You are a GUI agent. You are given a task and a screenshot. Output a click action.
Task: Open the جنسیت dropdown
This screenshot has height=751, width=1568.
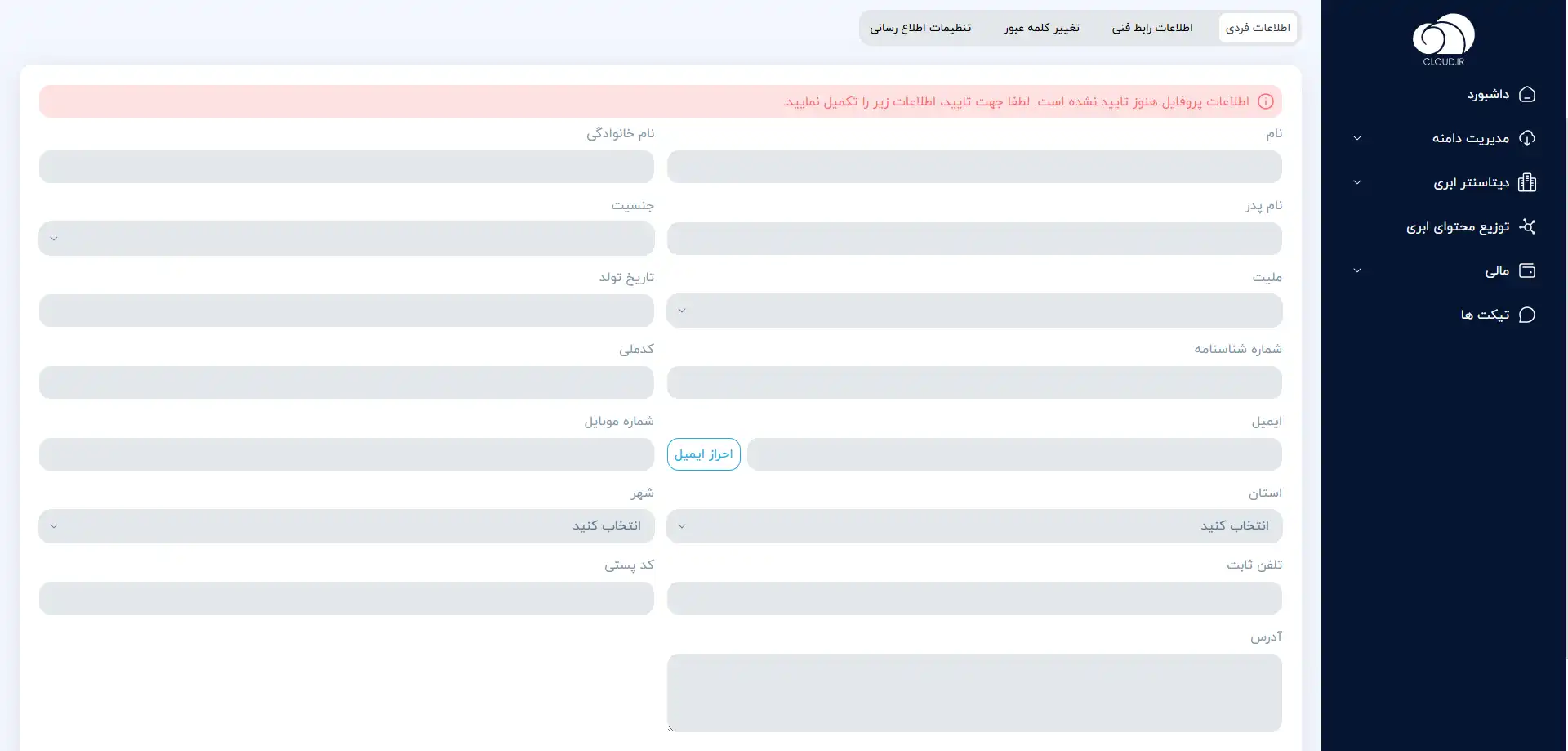click(x=346, y=239)
